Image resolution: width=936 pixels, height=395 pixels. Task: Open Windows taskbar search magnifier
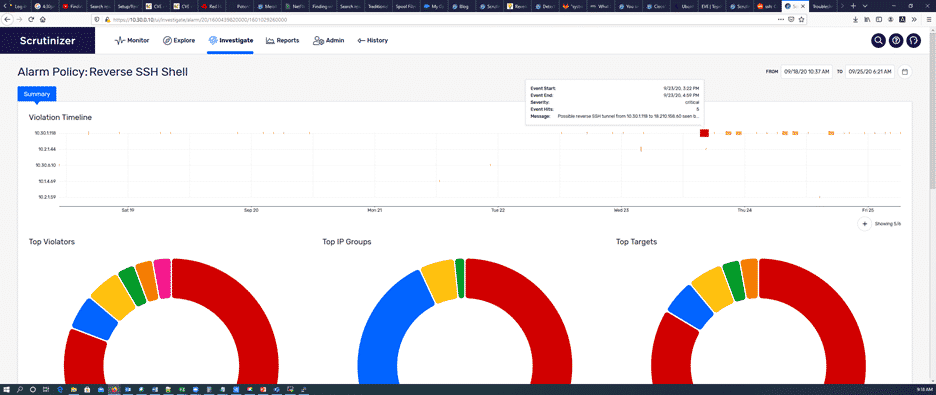point(20,389)
